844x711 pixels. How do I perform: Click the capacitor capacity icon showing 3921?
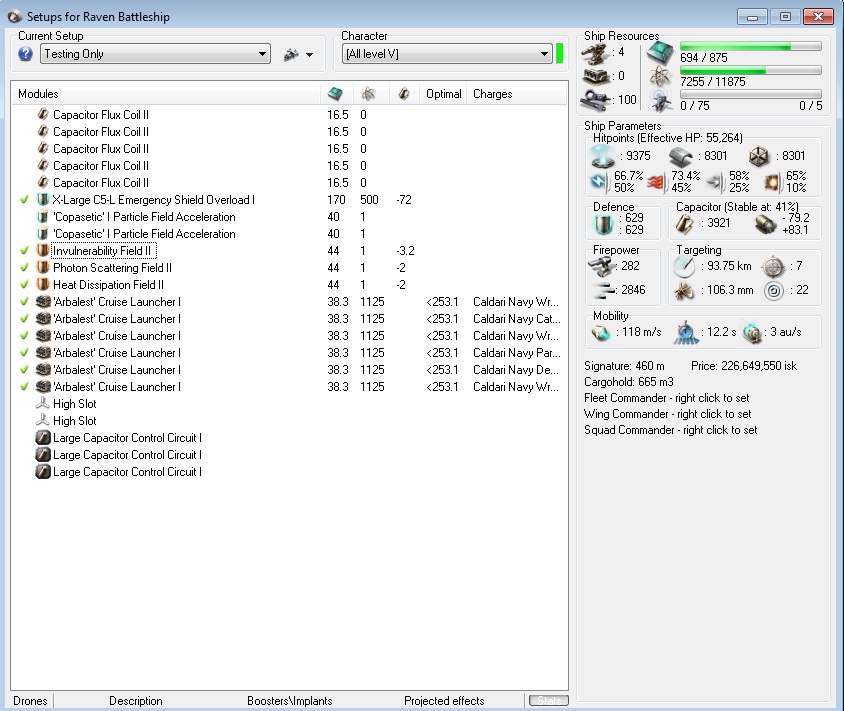(x=685, y=224)
